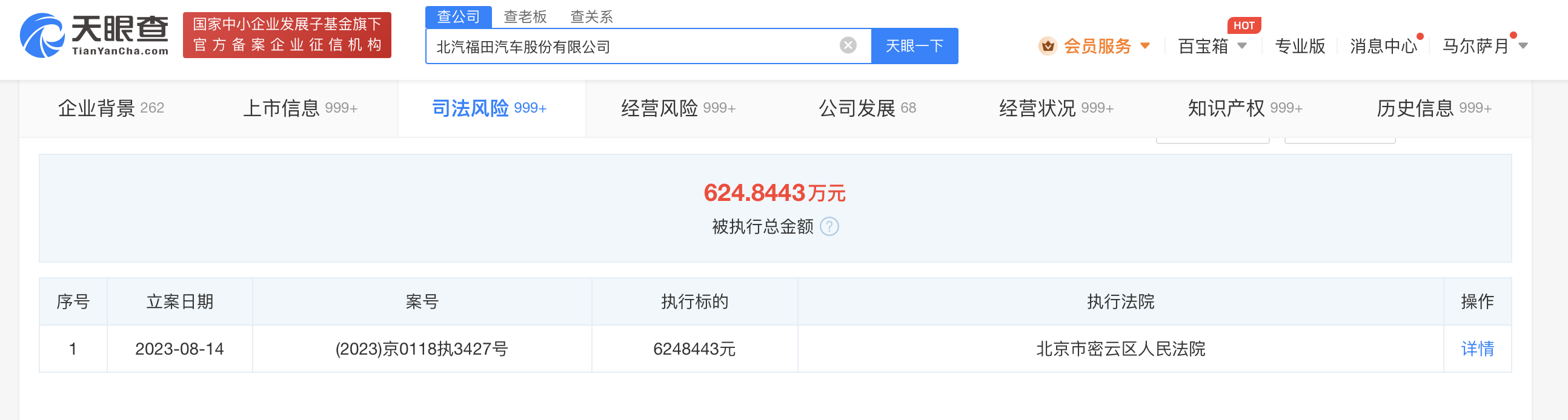Open the 历史信息 tab
1568x420 pixels.
tap(1434, 108)
